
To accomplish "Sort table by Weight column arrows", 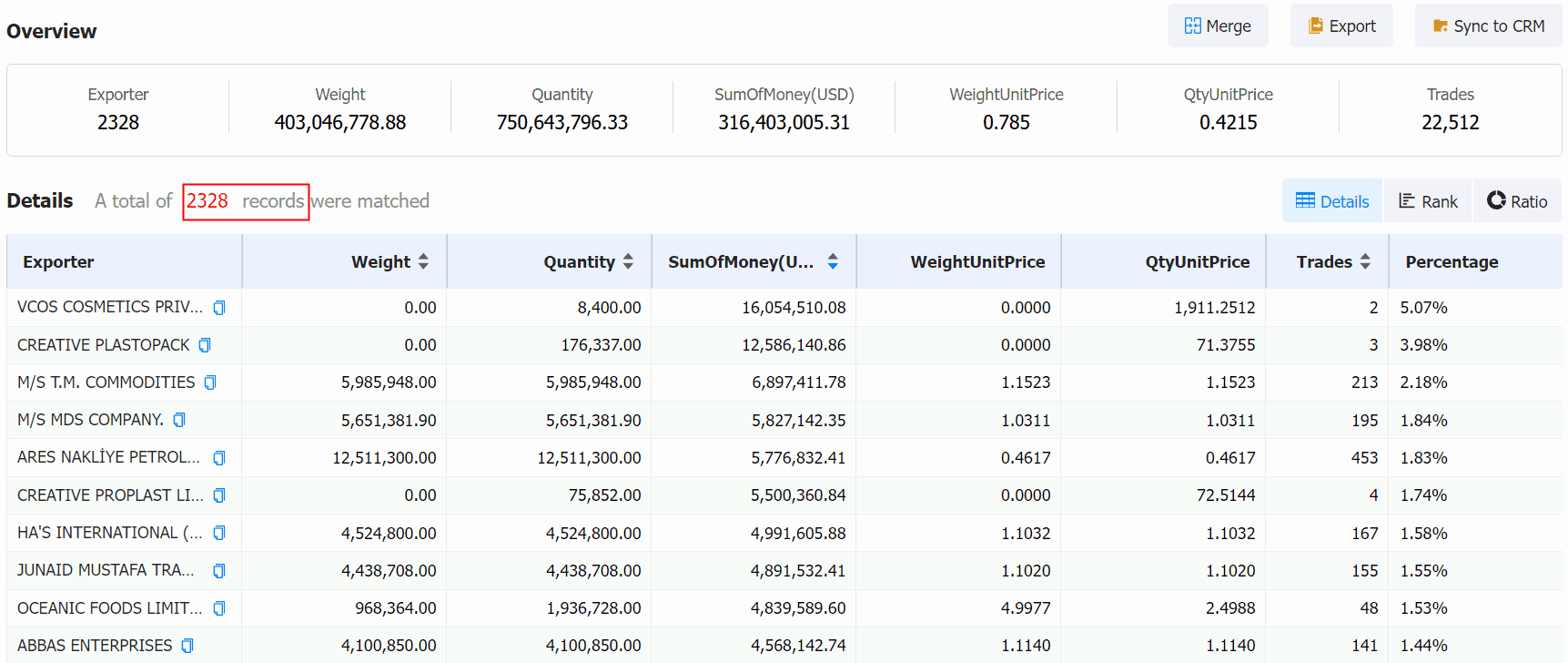I will (423, 261).
